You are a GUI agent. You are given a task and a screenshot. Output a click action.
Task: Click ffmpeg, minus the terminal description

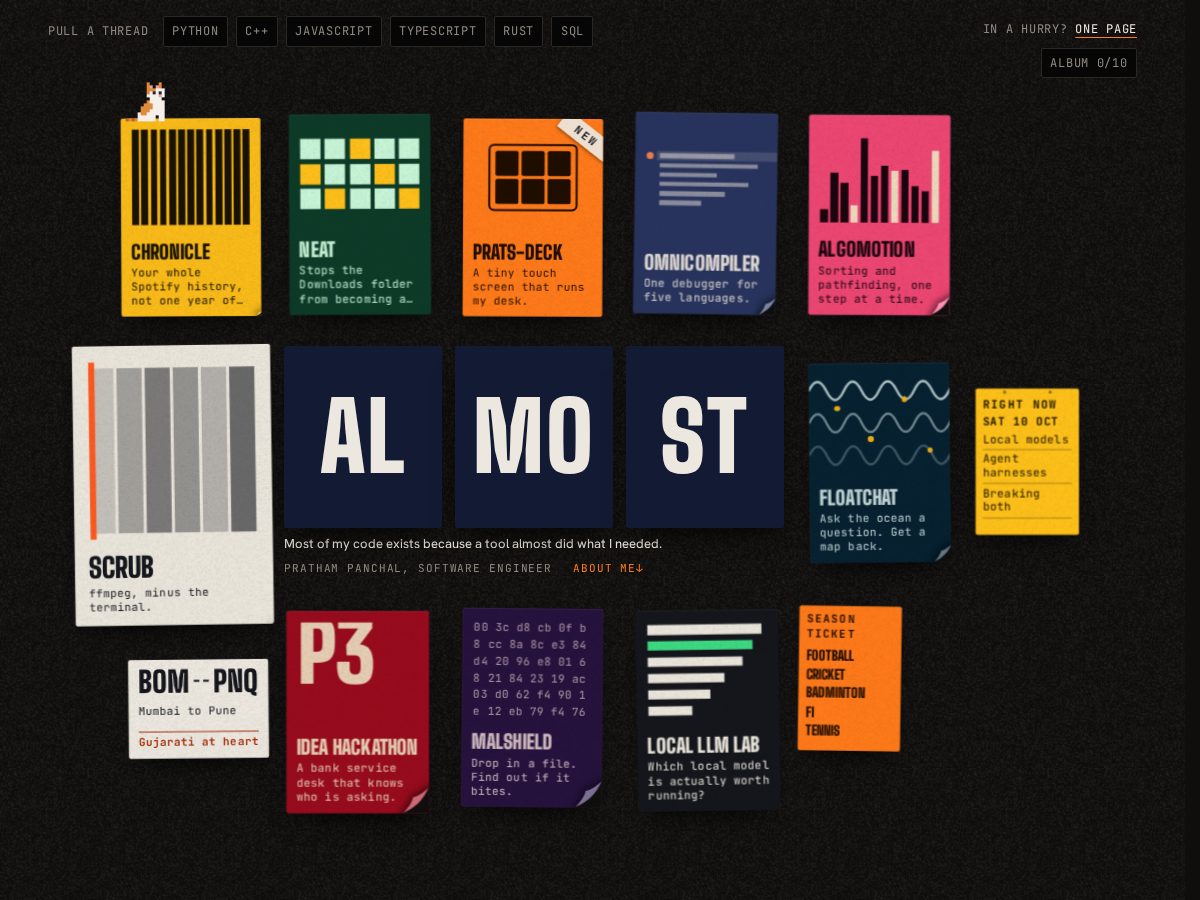click(x=149, y=599)
